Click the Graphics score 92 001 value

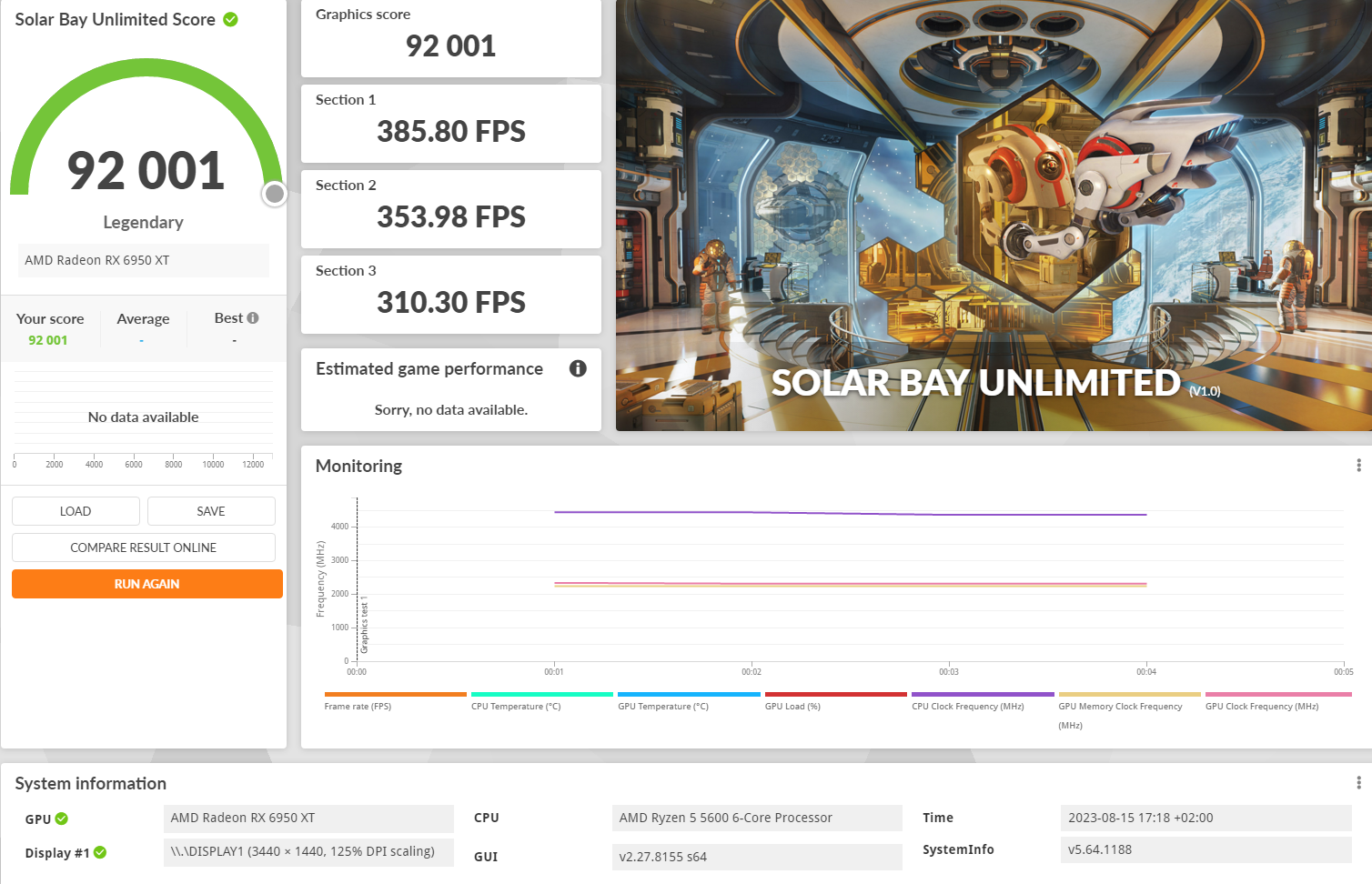[x=451, y=45]
